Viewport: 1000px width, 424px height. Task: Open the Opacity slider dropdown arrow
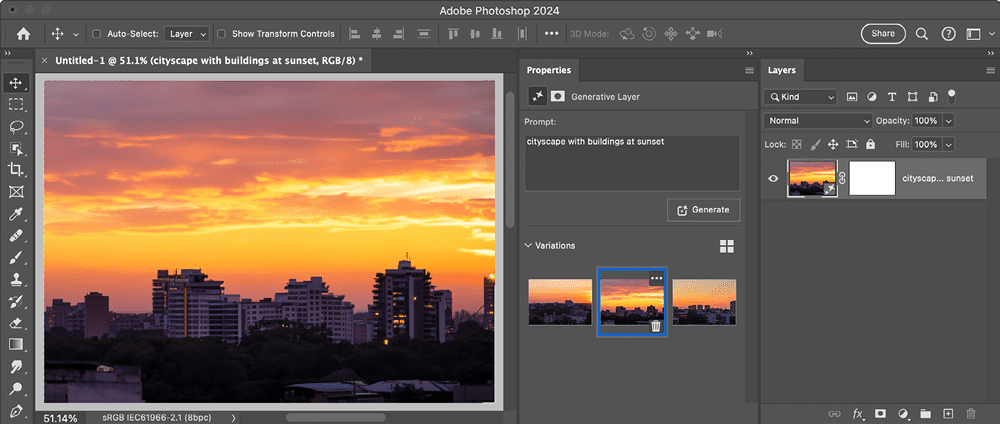click(948, 121)
